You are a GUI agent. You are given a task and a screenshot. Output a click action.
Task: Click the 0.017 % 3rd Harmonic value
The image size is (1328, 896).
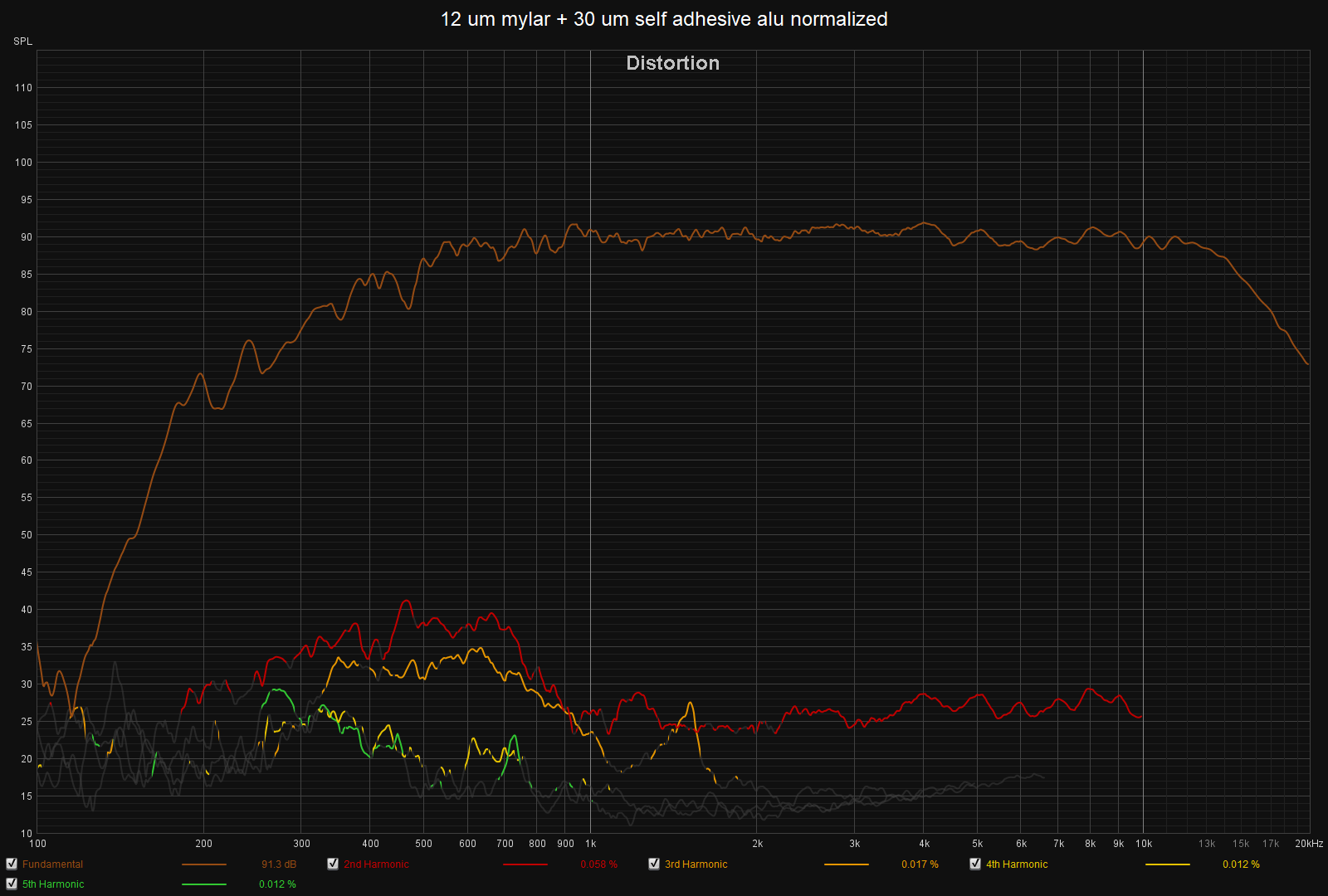point(920,864)
